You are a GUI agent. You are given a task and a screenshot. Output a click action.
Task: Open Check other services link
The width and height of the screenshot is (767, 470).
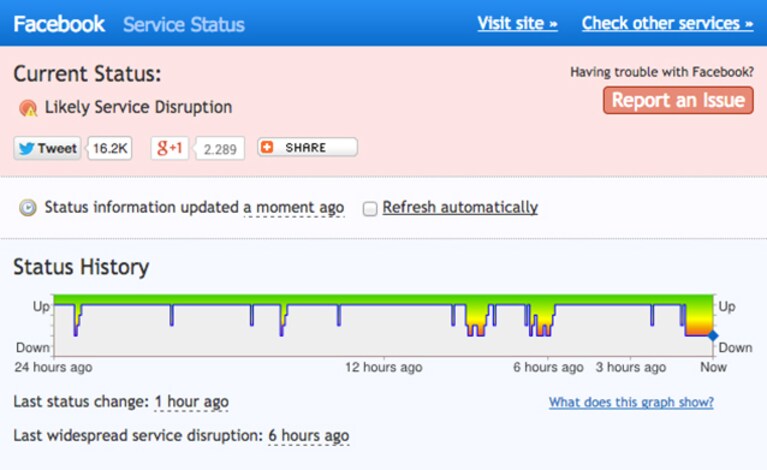click(x=667, y=23)
